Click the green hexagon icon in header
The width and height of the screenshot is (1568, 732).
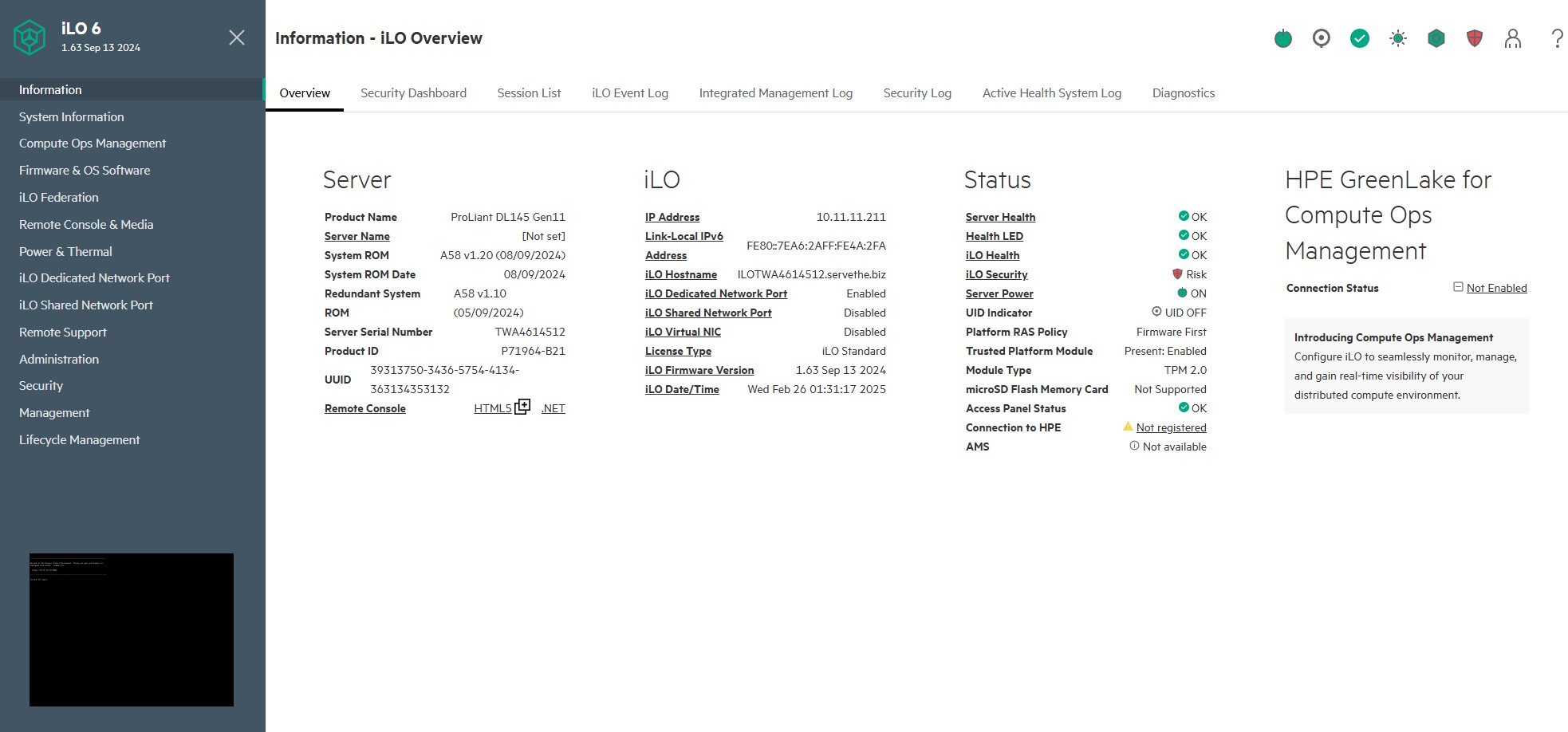click(x=1436, y=38)
